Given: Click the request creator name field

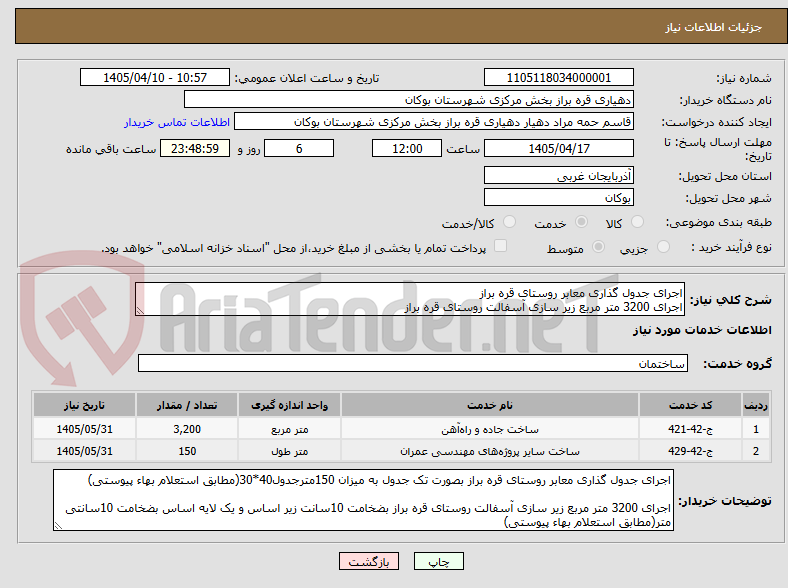Looking at the screenshot, I should tap(434, 122).
